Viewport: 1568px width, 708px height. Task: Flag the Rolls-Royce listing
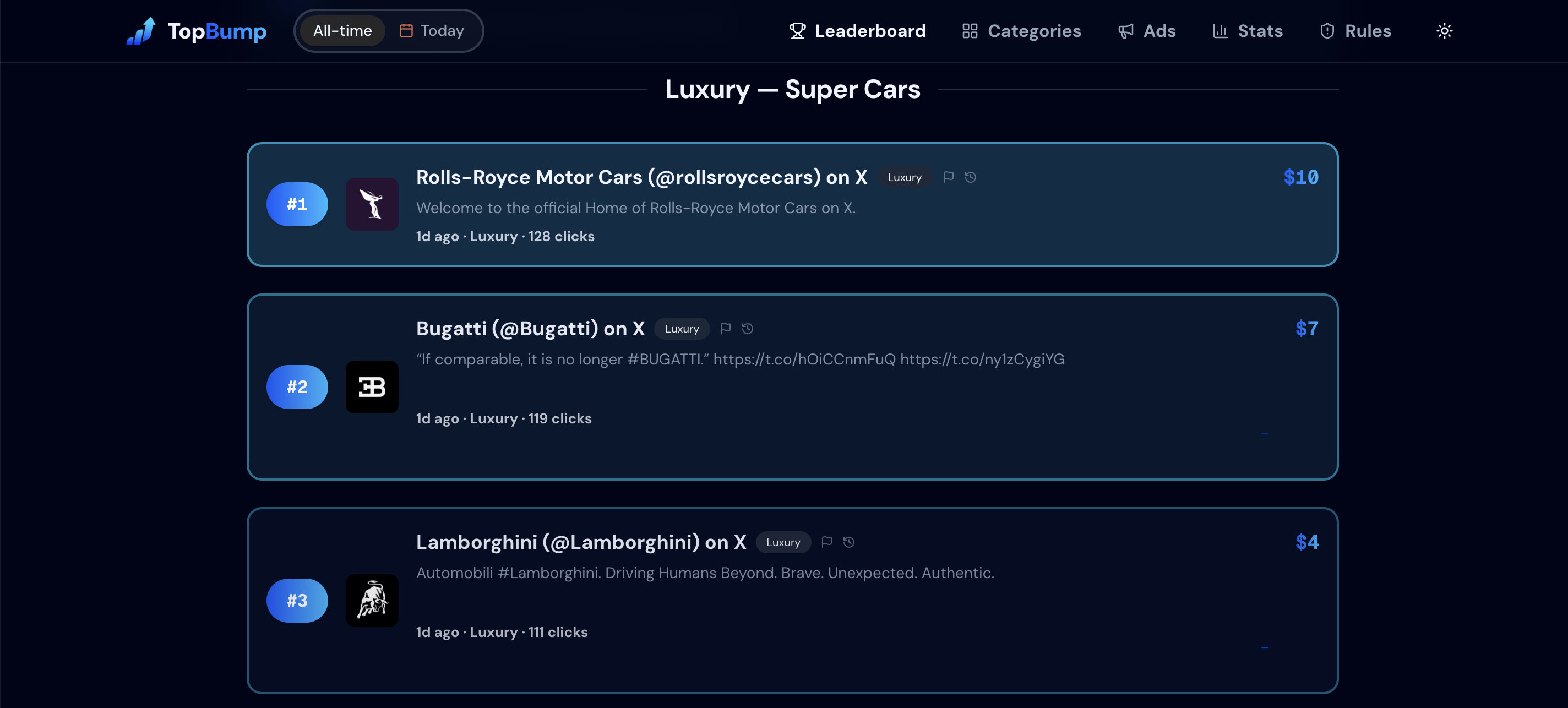pos(948,177)
